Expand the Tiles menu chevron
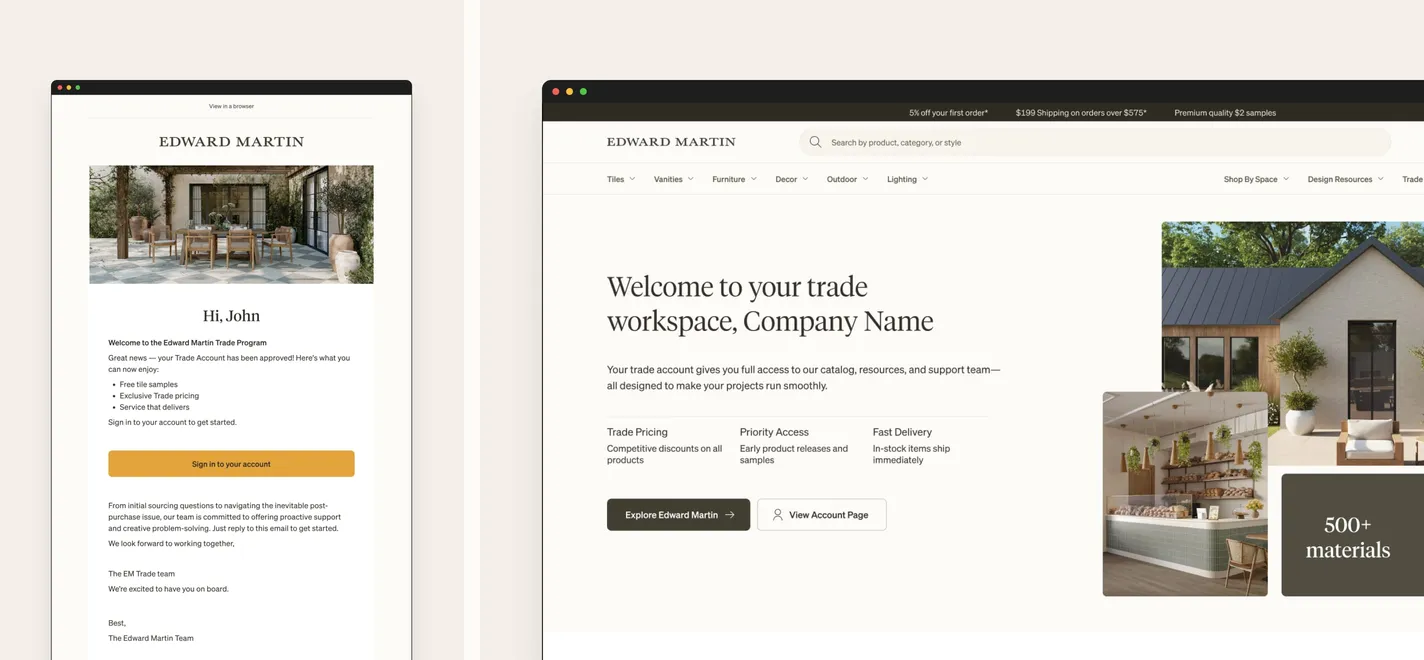1424x660 pixels. (632, 179)
